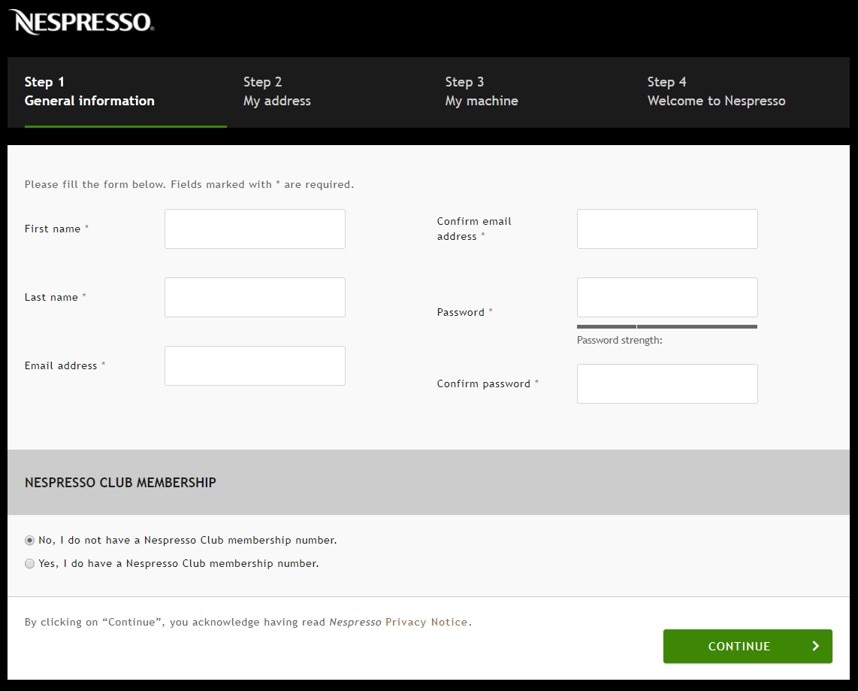Jump to Step 4 Welcome to Nespresso

click(x=716, y=91)
